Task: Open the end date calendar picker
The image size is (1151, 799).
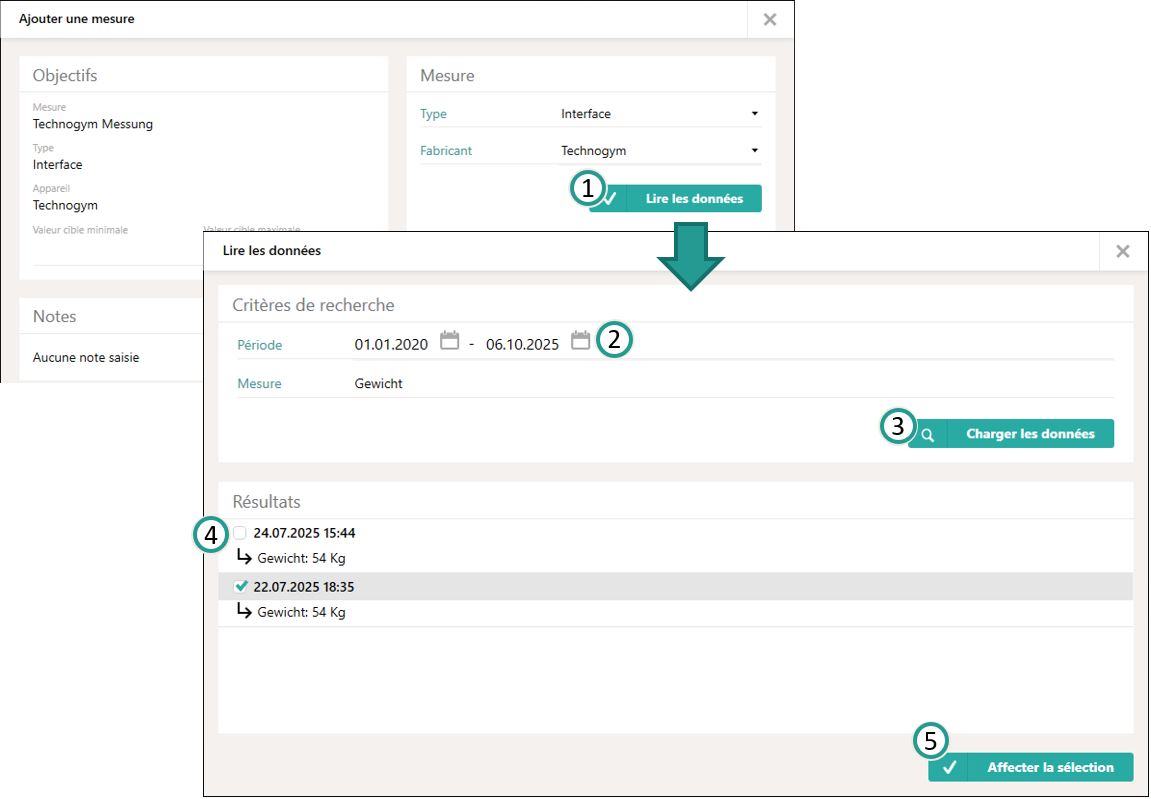Action: tap(580, 341)
